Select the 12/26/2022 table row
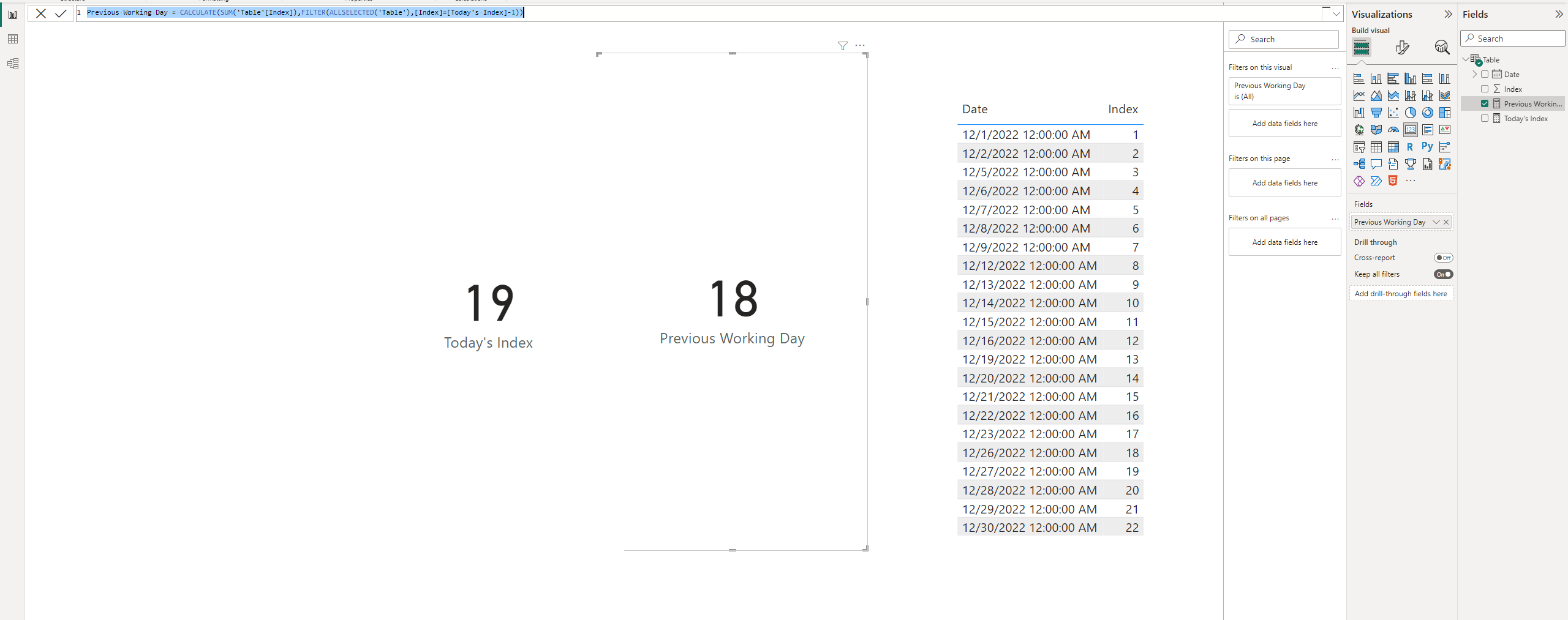1568x620 pixels. pyautogui.click(x=1050, y=453)
